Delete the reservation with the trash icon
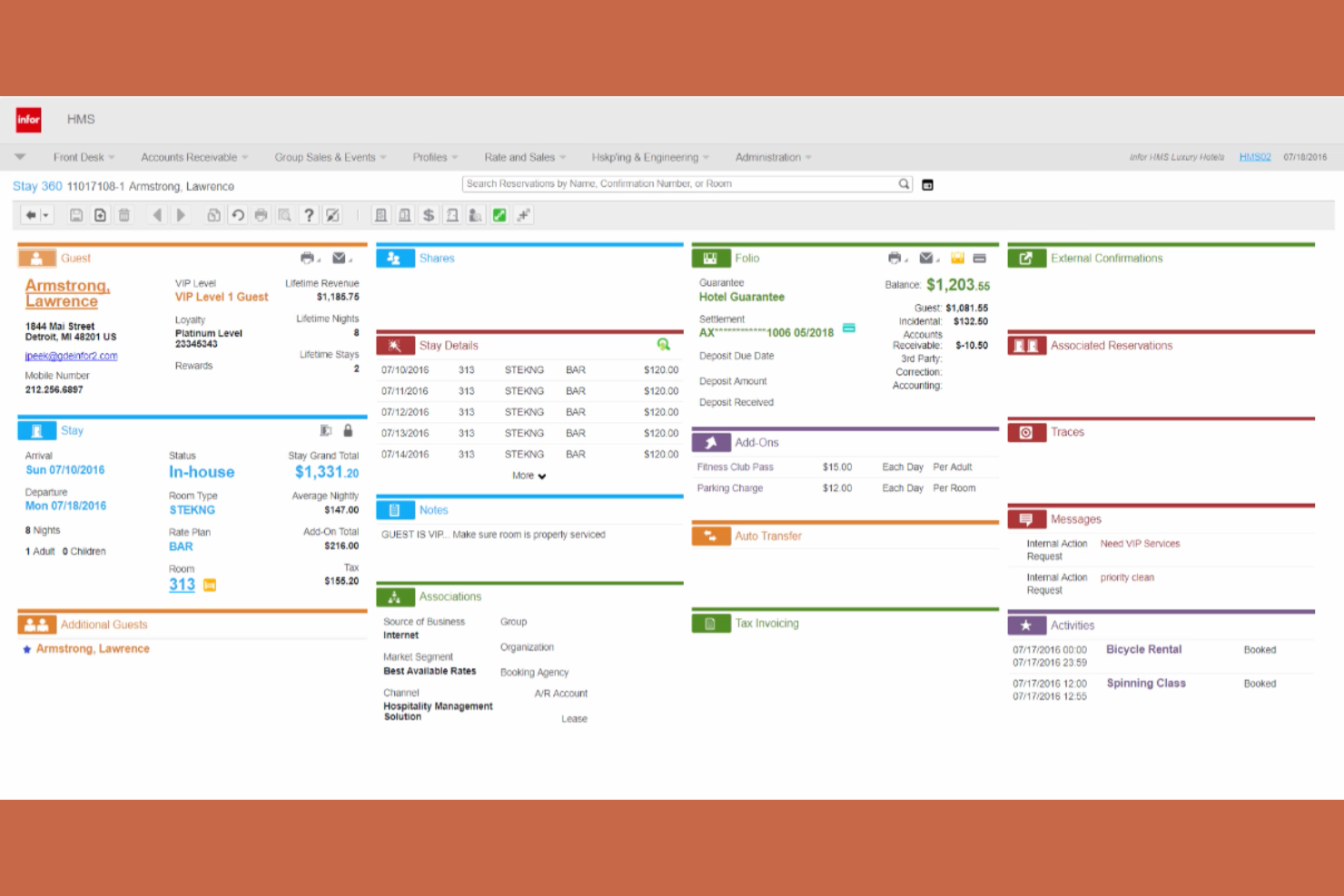Image resolution: width=1344 pixels, height=896 pixels. 124,215
